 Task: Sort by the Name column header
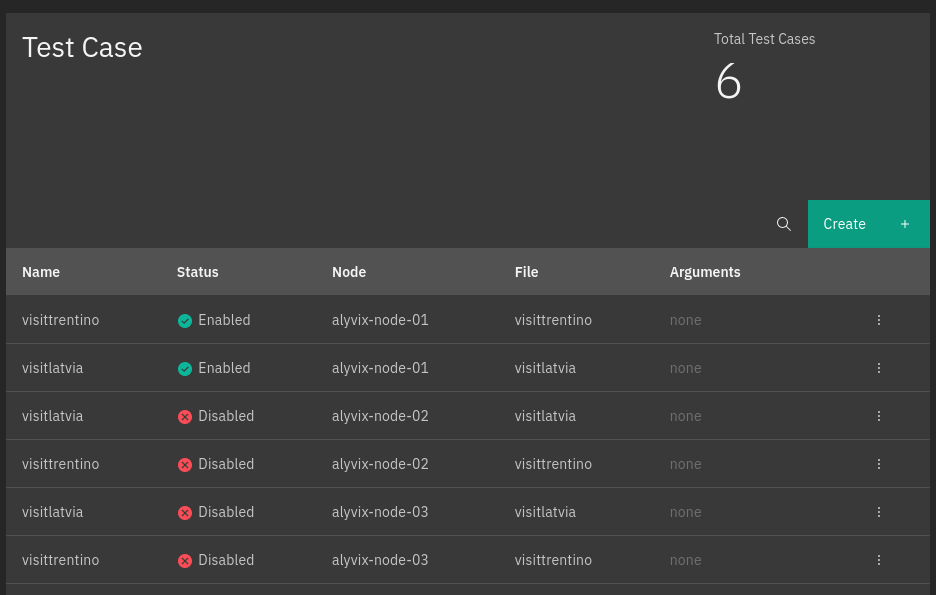click(x=41, y=272)
